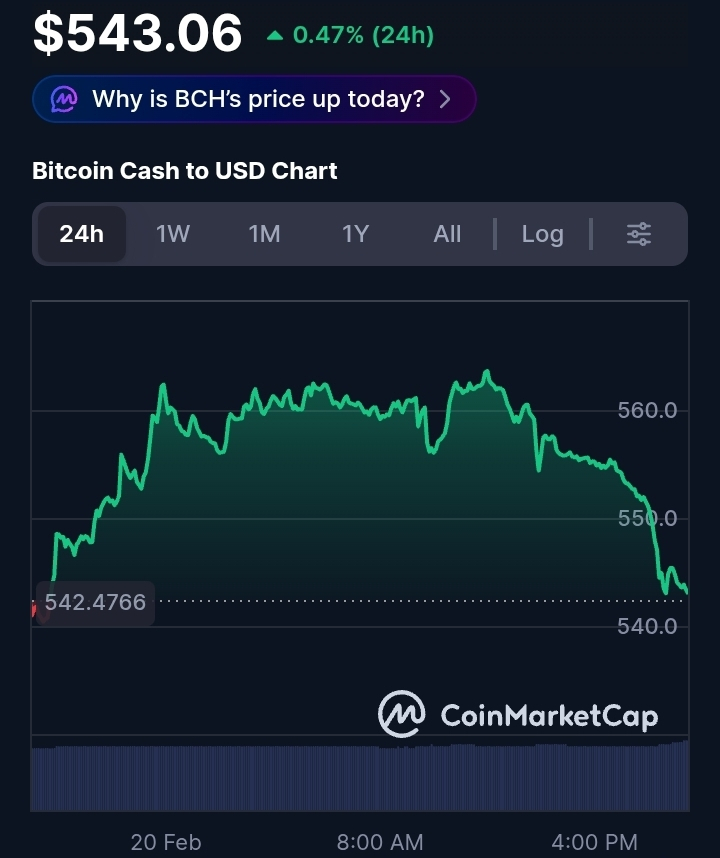Click the 542.4766 price label tag
This screenshot has height=858, width=720.
[95, 603]
